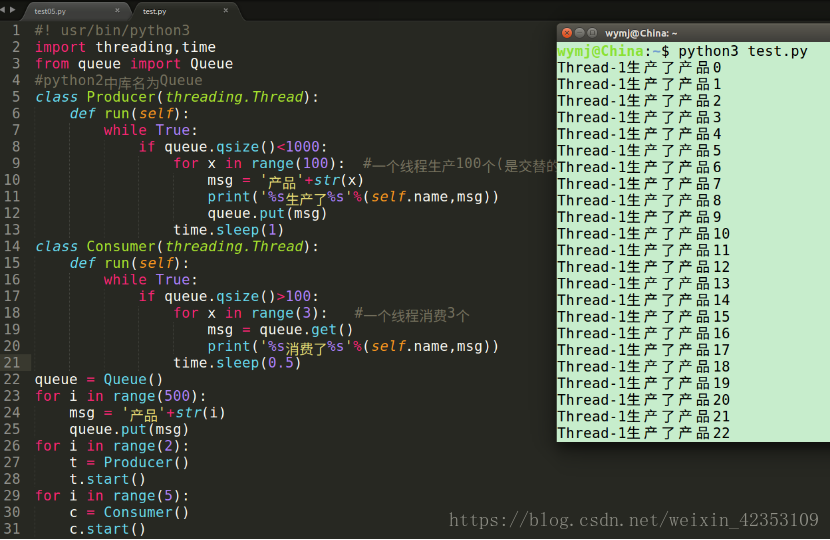Click line number 21 in the gutter
The height and width of the screenshot is (540, 830).
[x=12, y=363]
